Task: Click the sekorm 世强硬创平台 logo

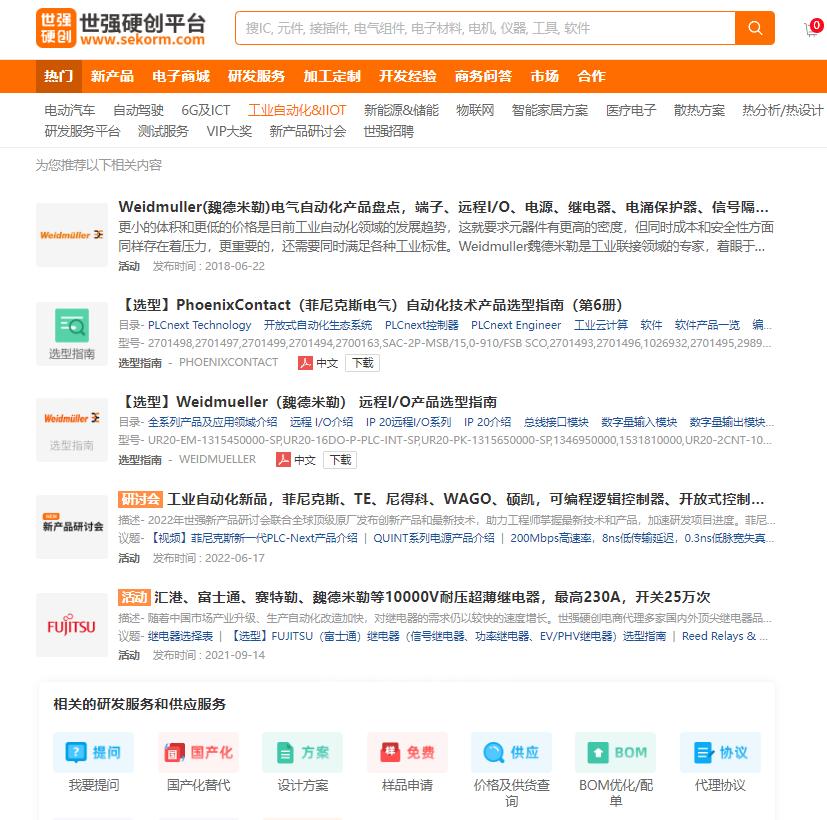Action: pyautogui.click(x=121, y=29)
